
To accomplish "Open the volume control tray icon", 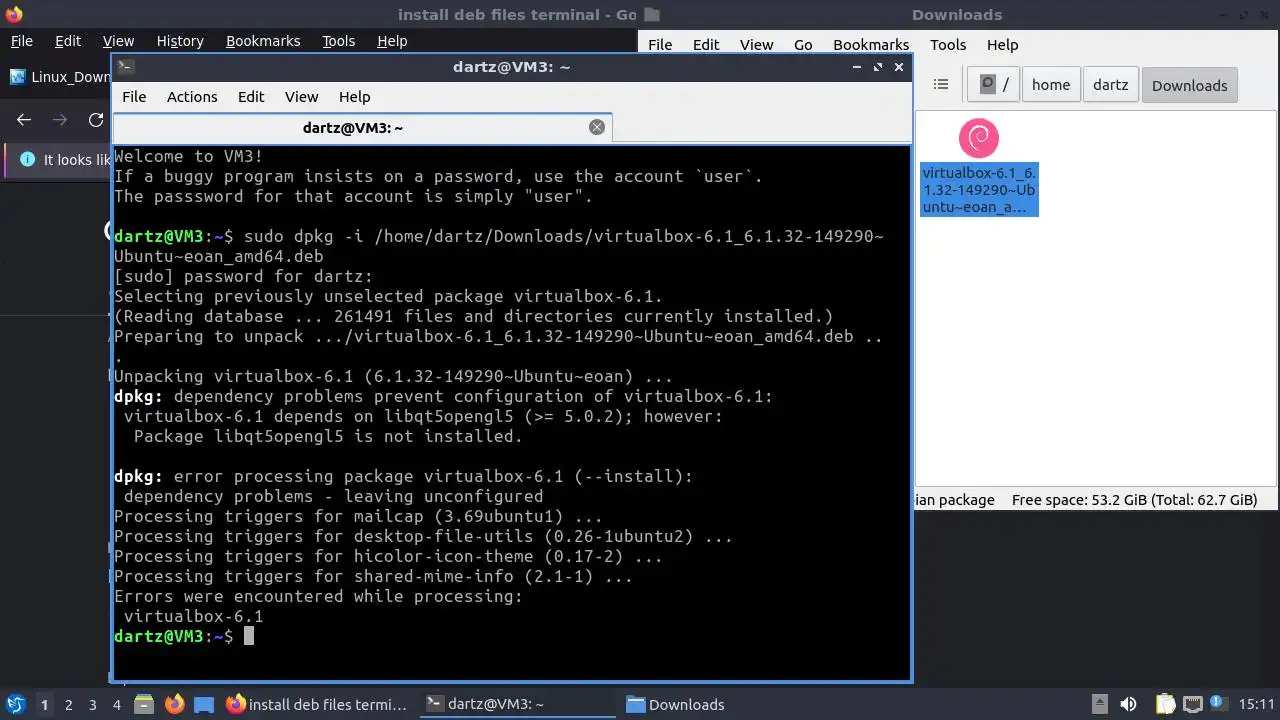I will coord(1128,704).
